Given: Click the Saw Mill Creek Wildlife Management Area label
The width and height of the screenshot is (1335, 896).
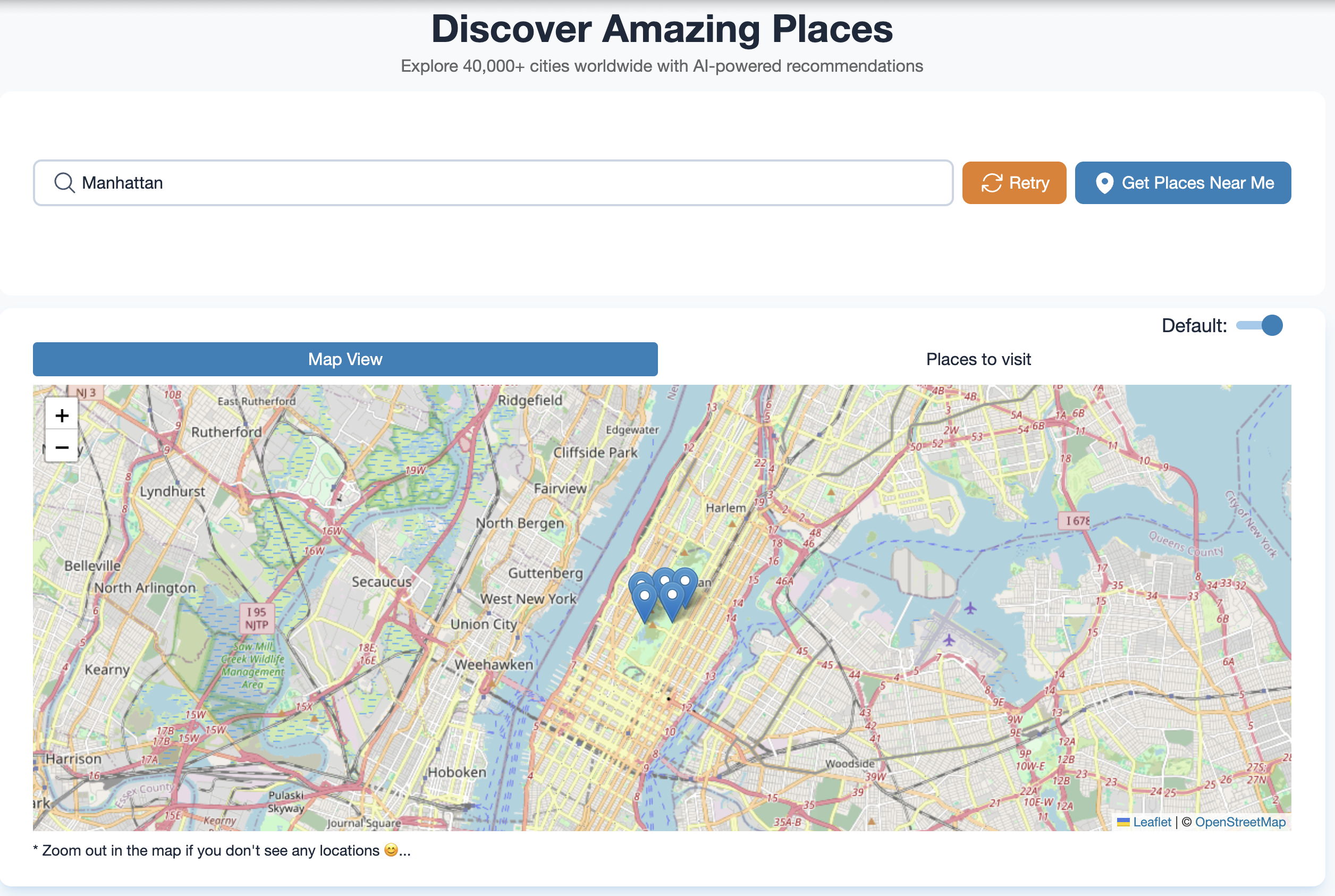Looking at the screenshot, I should pos(252,665).
